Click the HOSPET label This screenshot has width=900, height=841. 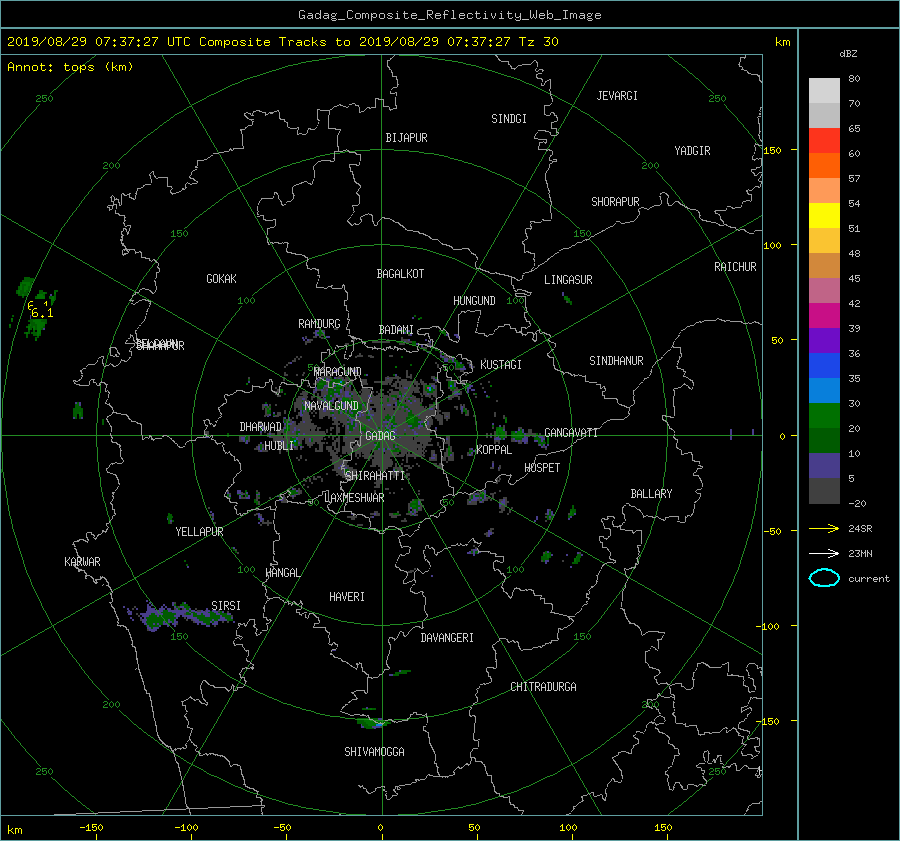[542, 468]
